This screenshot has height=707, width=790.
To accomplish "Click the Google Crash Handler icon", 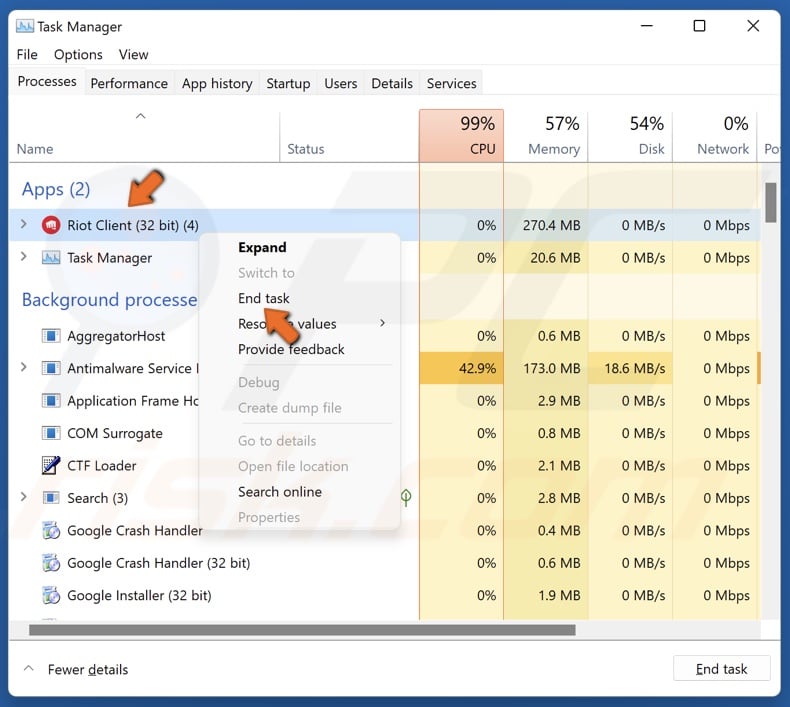I will tap(51, 531).
